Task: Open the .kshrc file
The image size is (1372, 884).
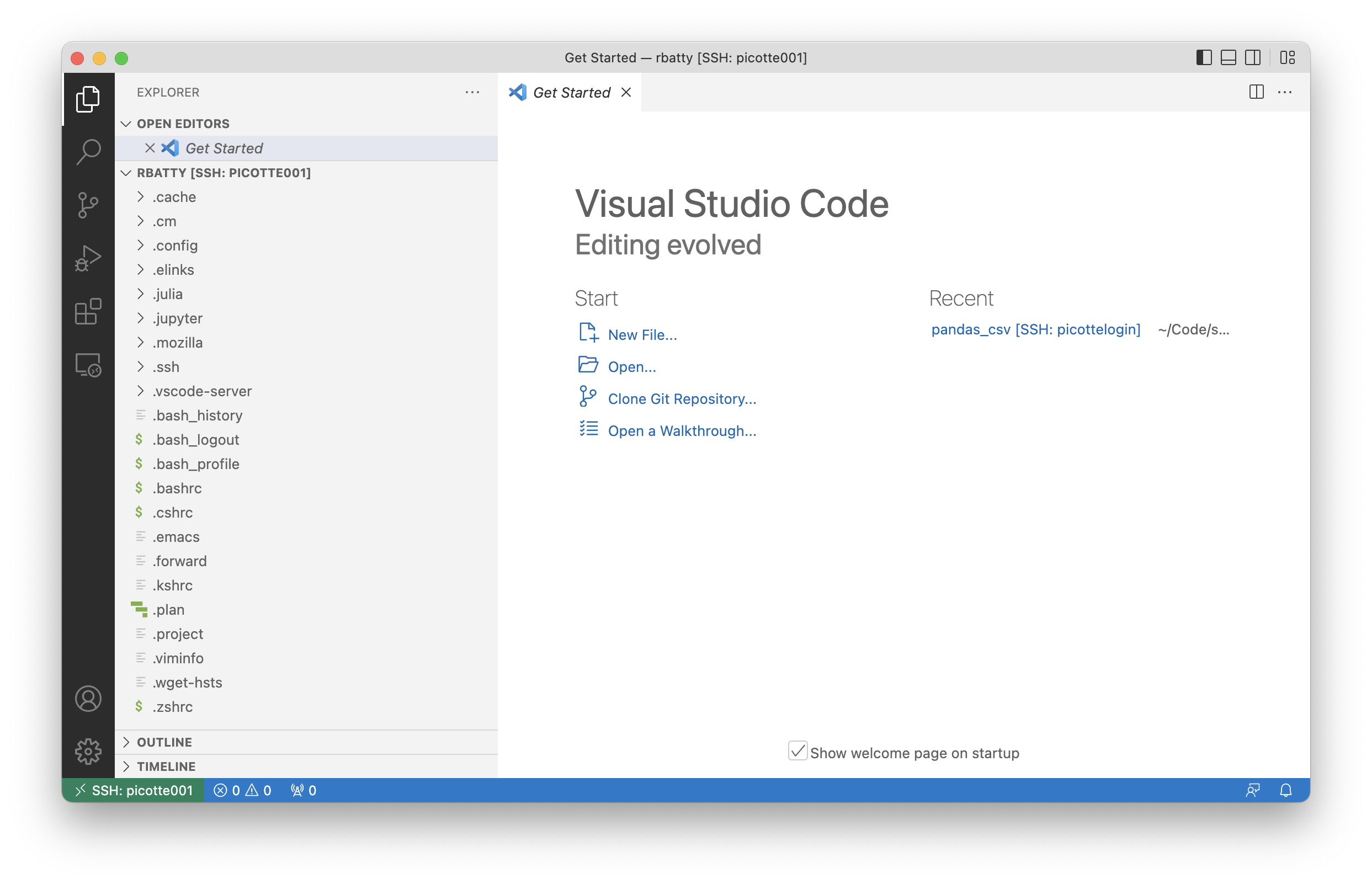Action: [x=306, y=585]
